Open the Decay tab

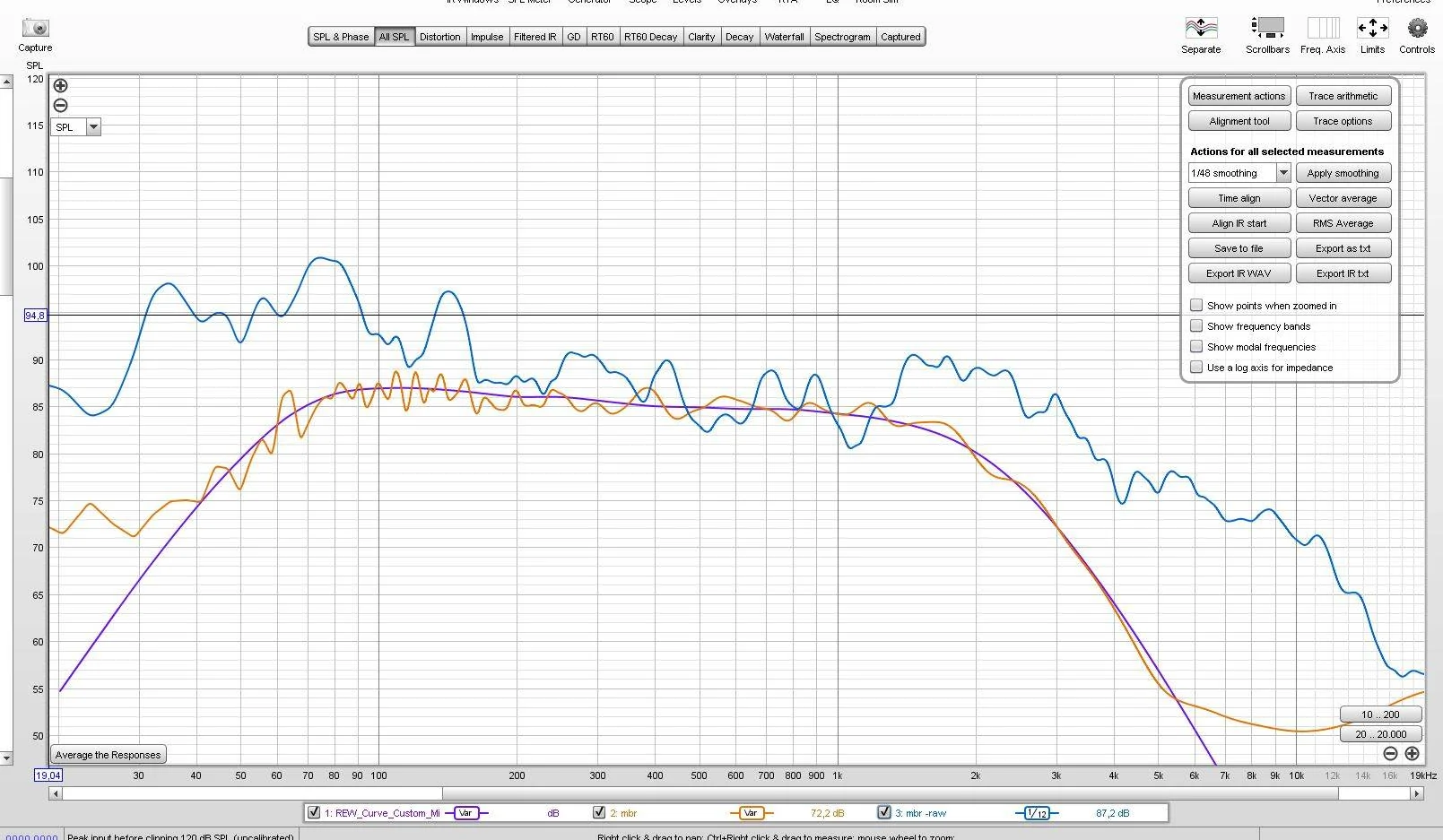click(x=739, y=37)
